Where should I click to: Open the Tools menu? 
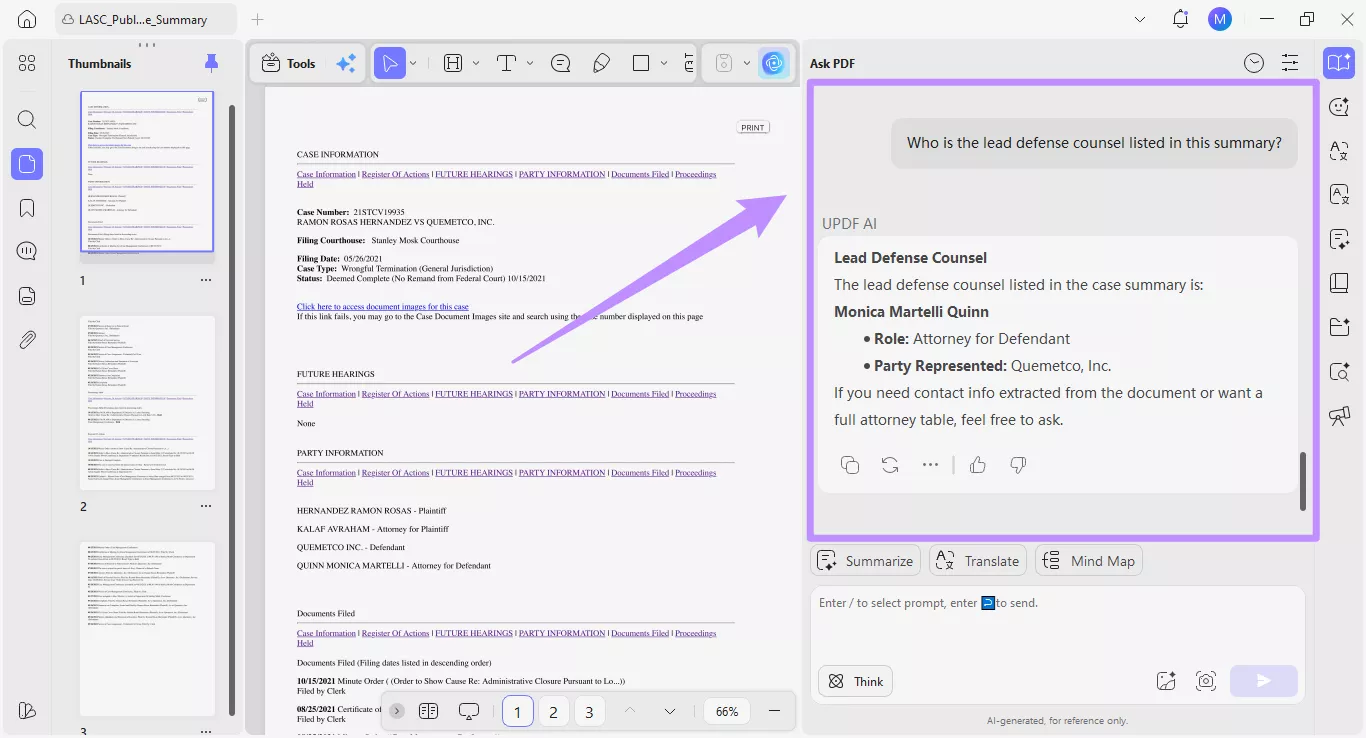coord(288,63)
